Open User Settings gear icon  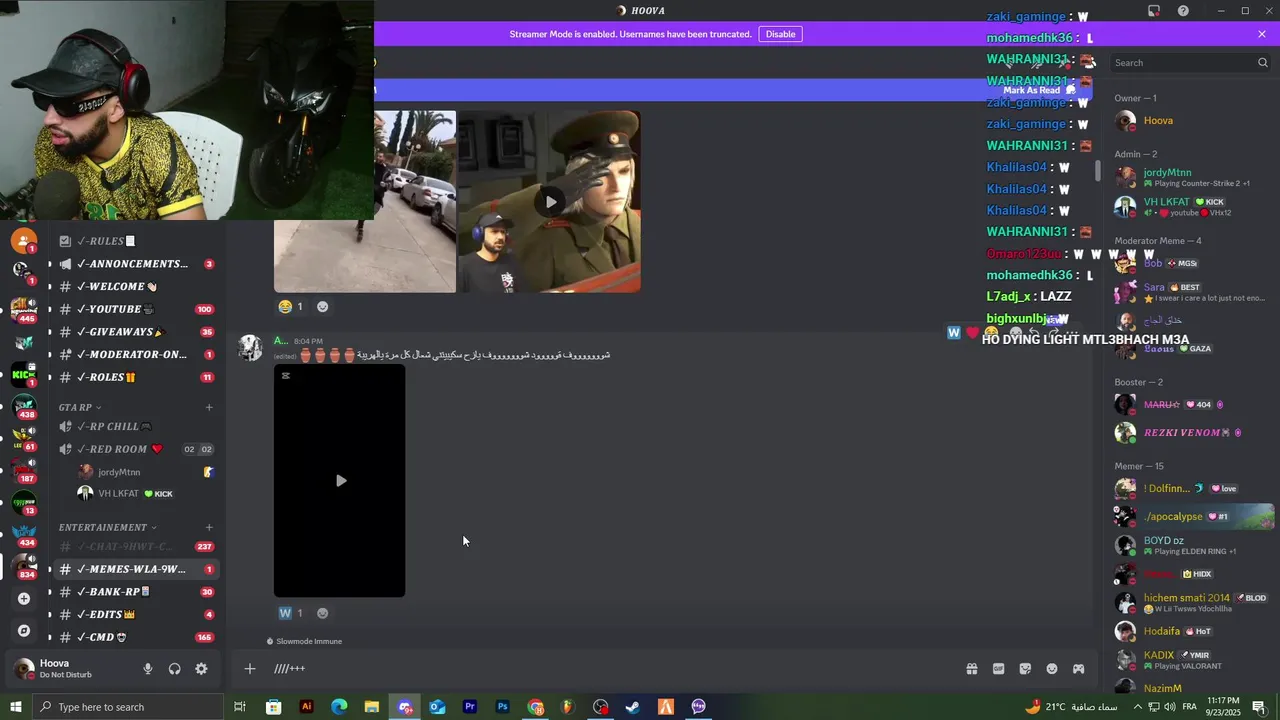(x=201, y=669)
